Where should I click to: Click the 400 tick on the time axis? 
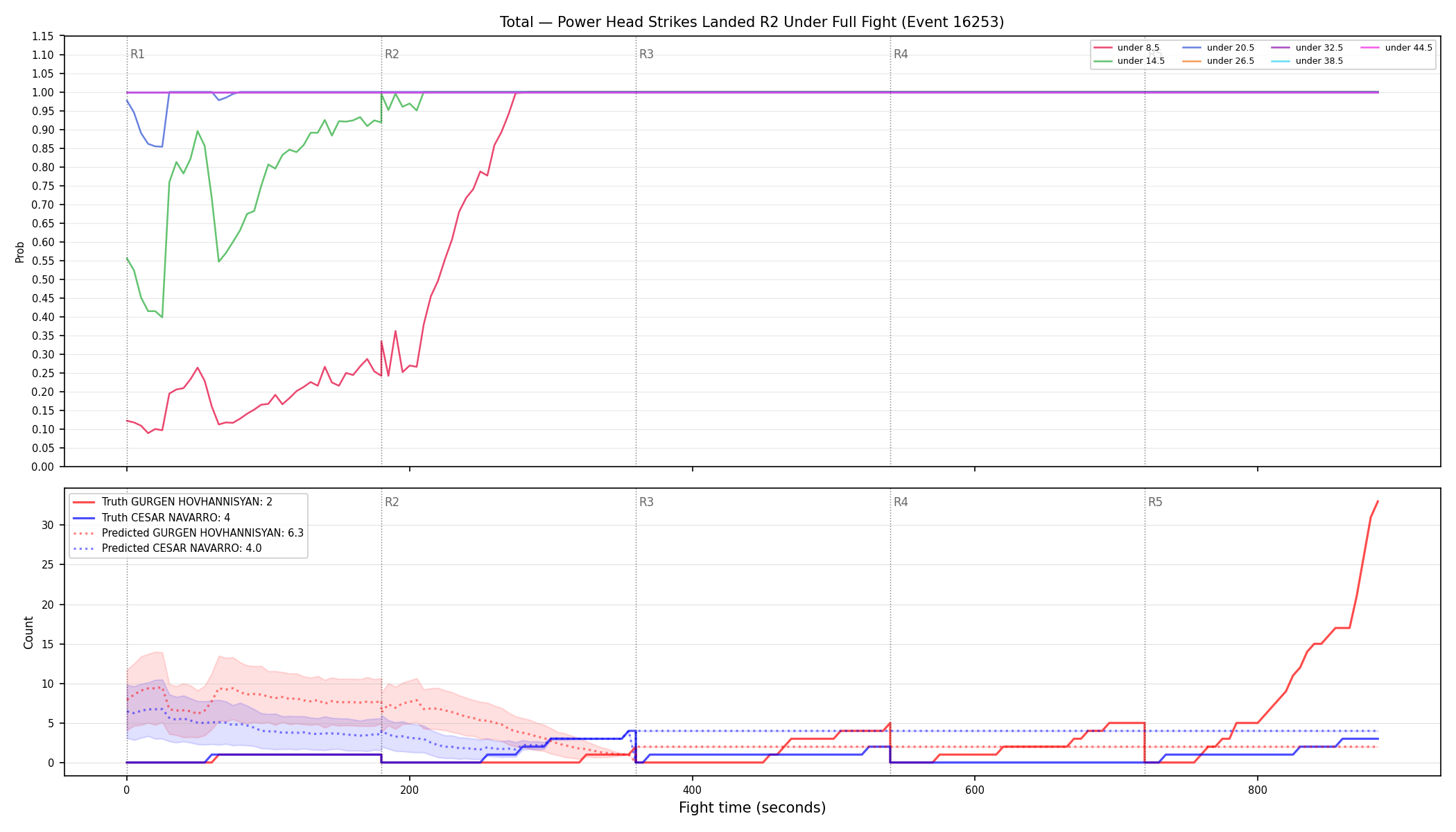tap(692, 790)
